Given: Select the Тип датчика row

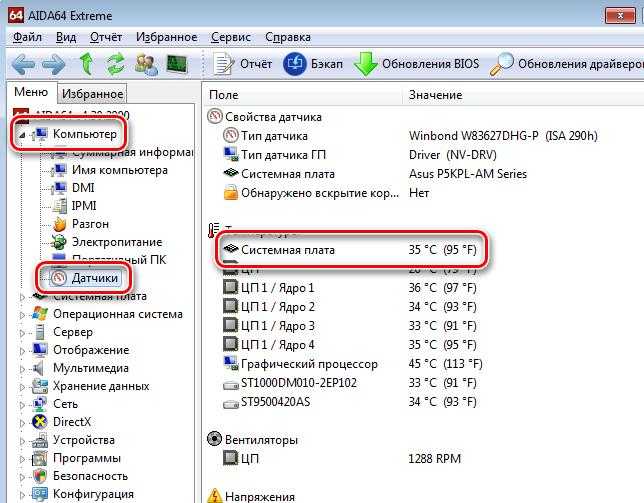Looking at the screenshot, I should click(x=411, y=136).
